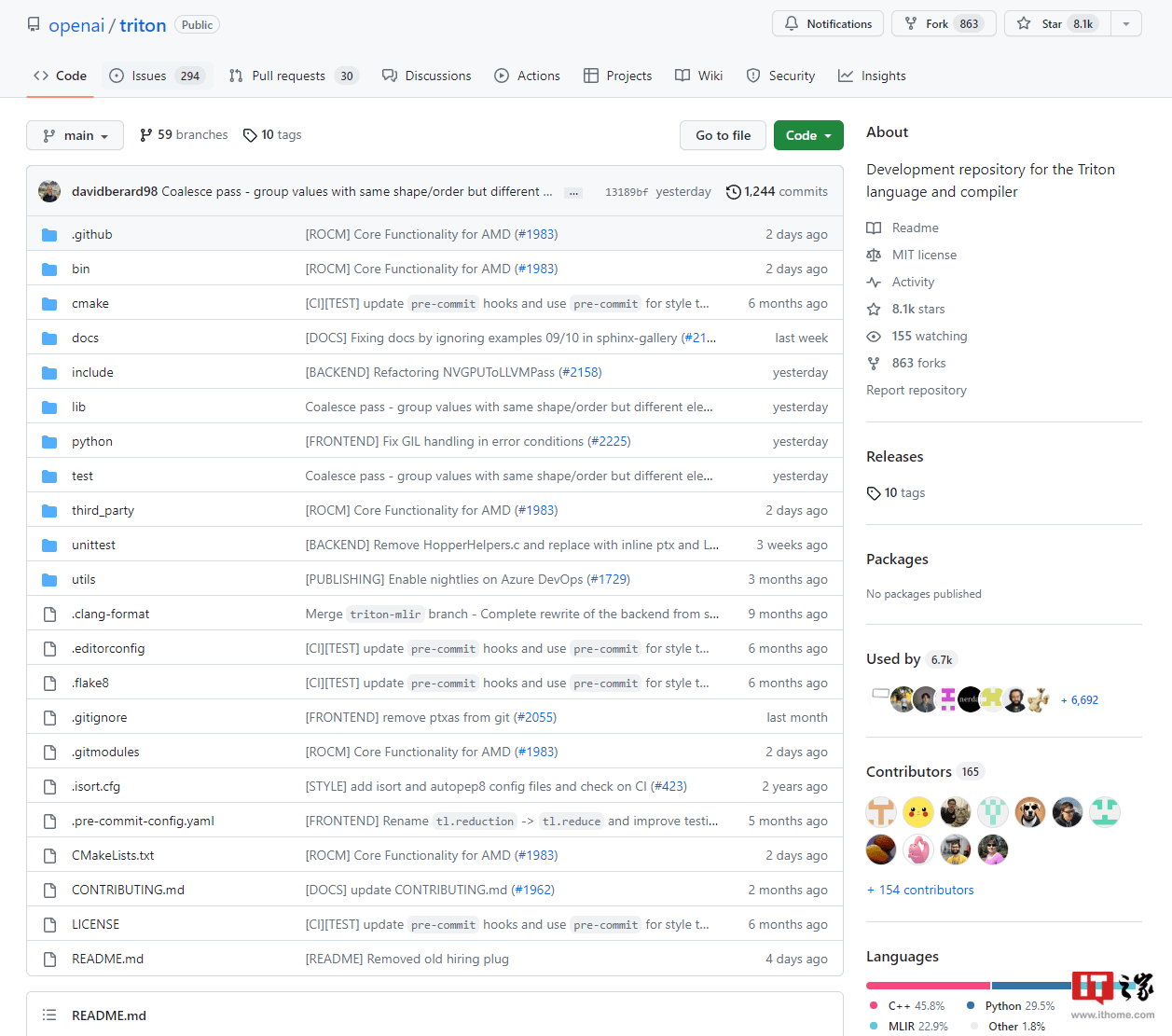
Task: Click davidberard98's commit author avatar
Action: (49, 191)
